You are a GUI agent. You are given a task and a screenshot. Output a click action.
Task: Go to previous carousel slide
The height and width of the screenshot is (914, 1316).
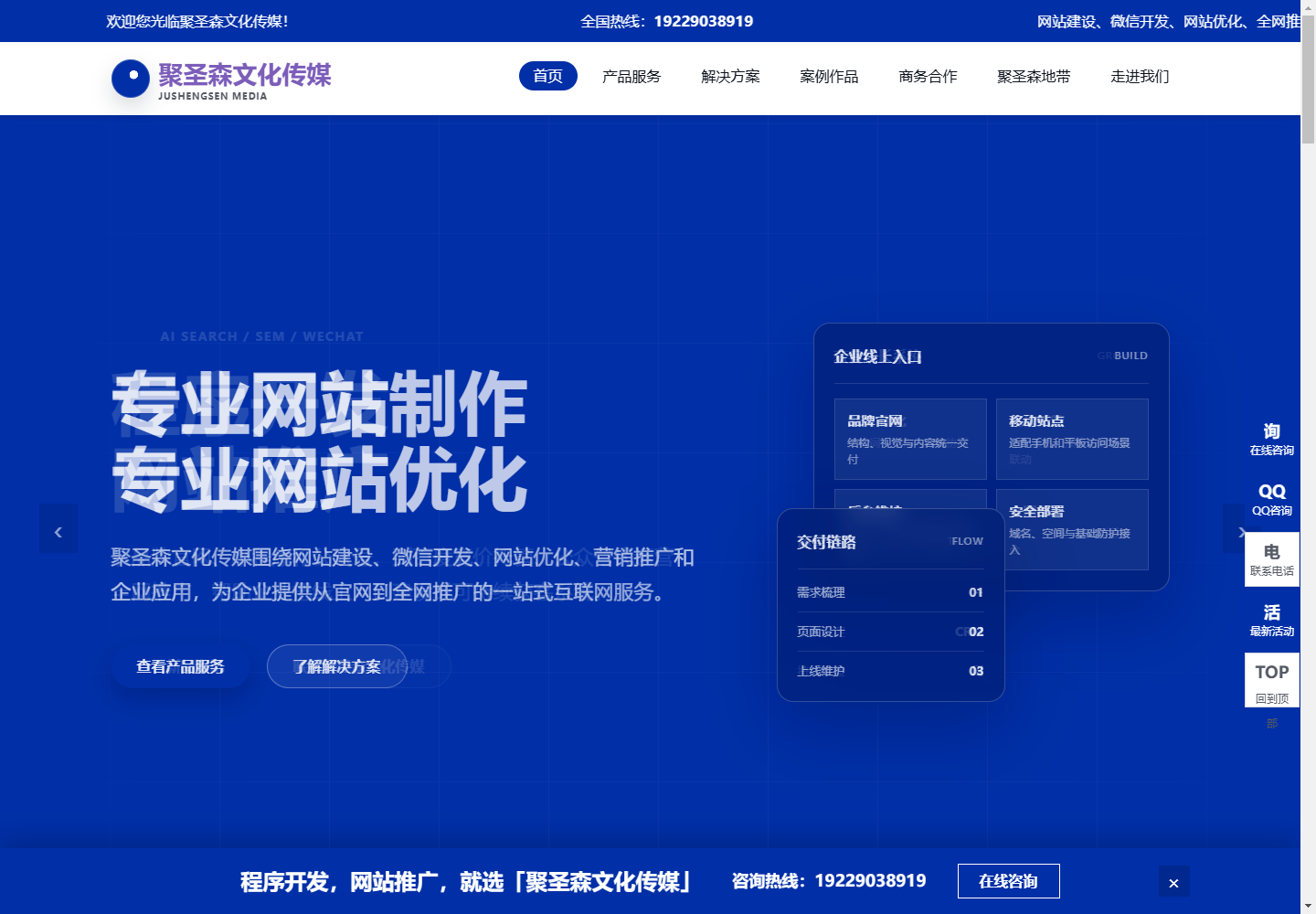[58, 529]
